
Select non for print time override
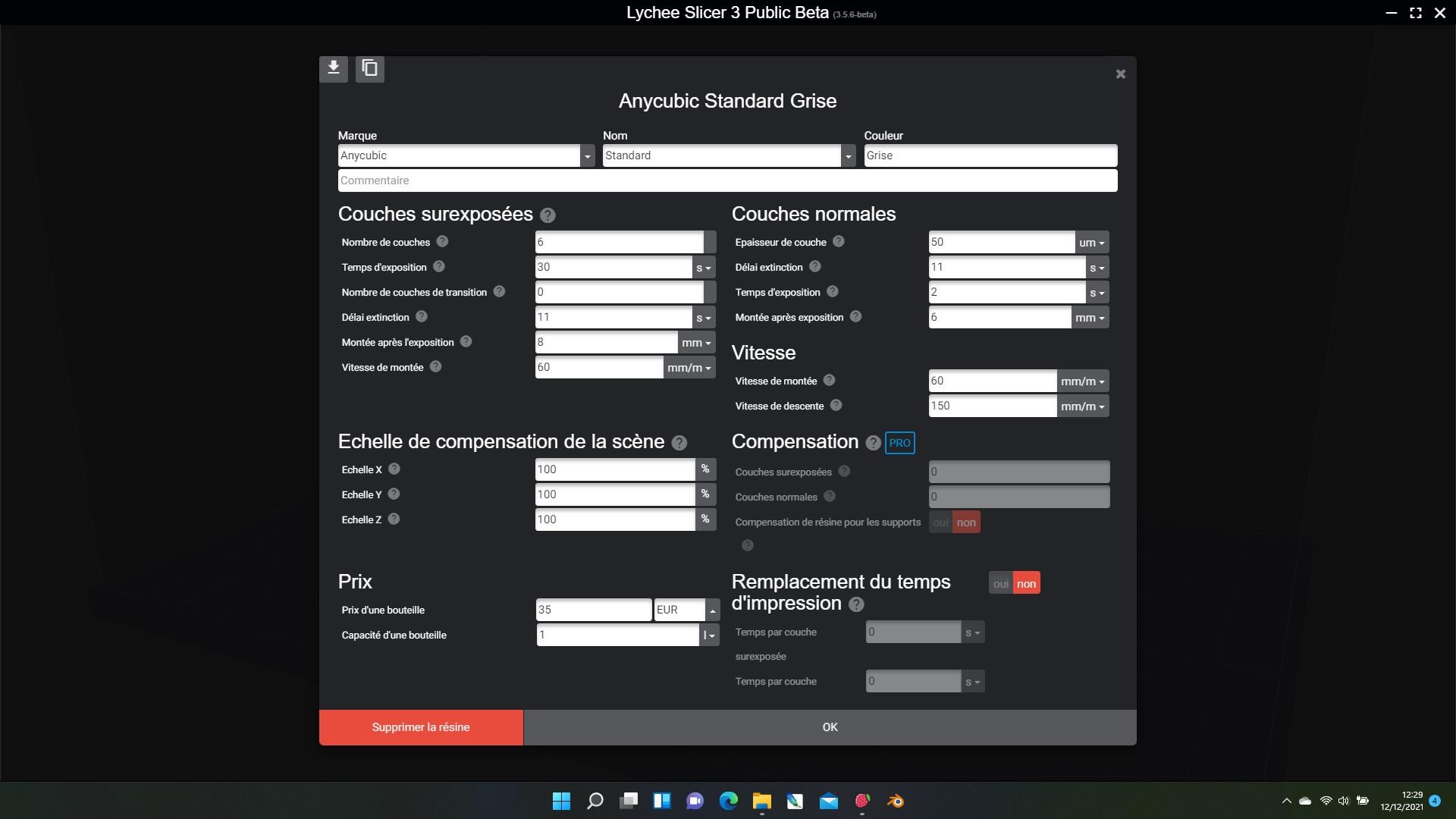1026,583
